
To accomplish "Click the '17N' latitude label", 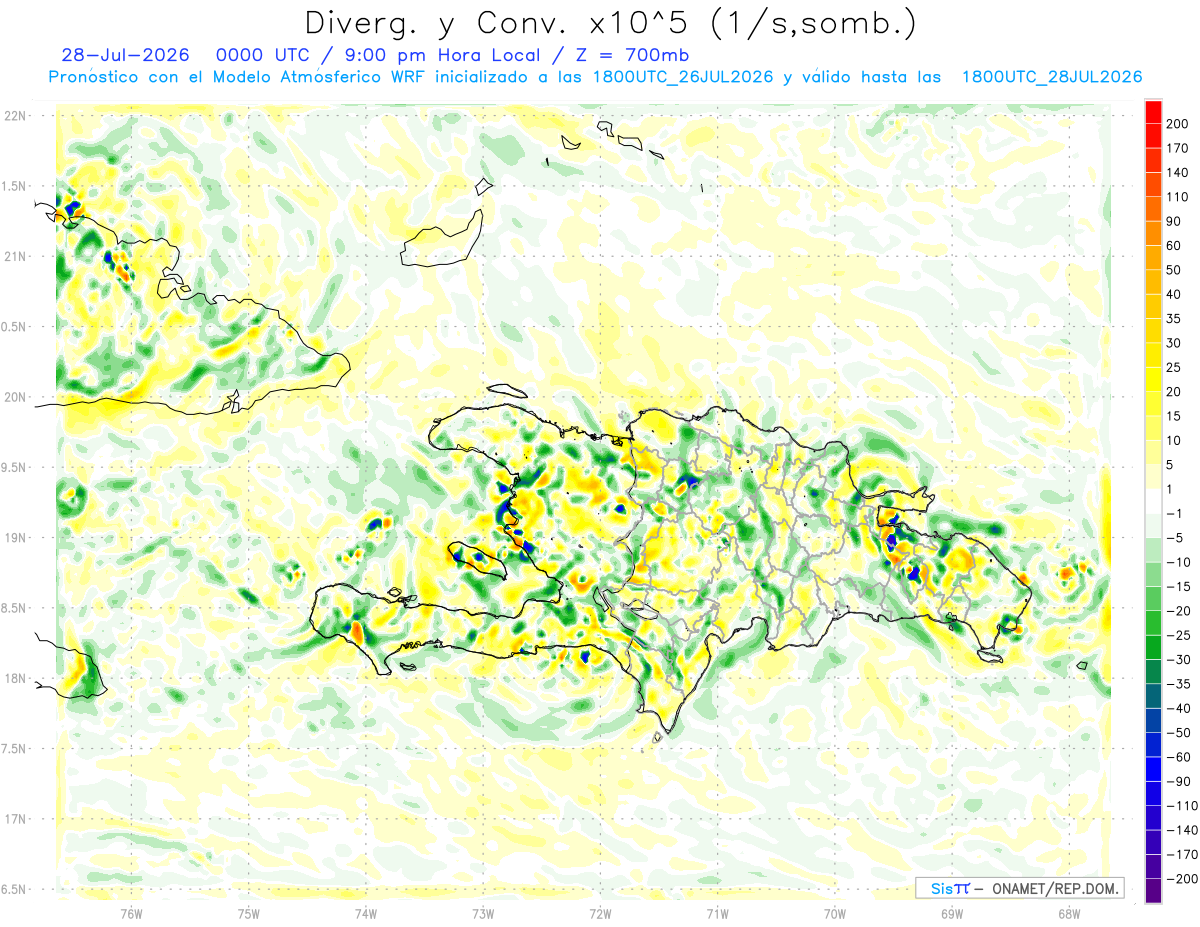I will pyautogui.click(x=15, y=819).
